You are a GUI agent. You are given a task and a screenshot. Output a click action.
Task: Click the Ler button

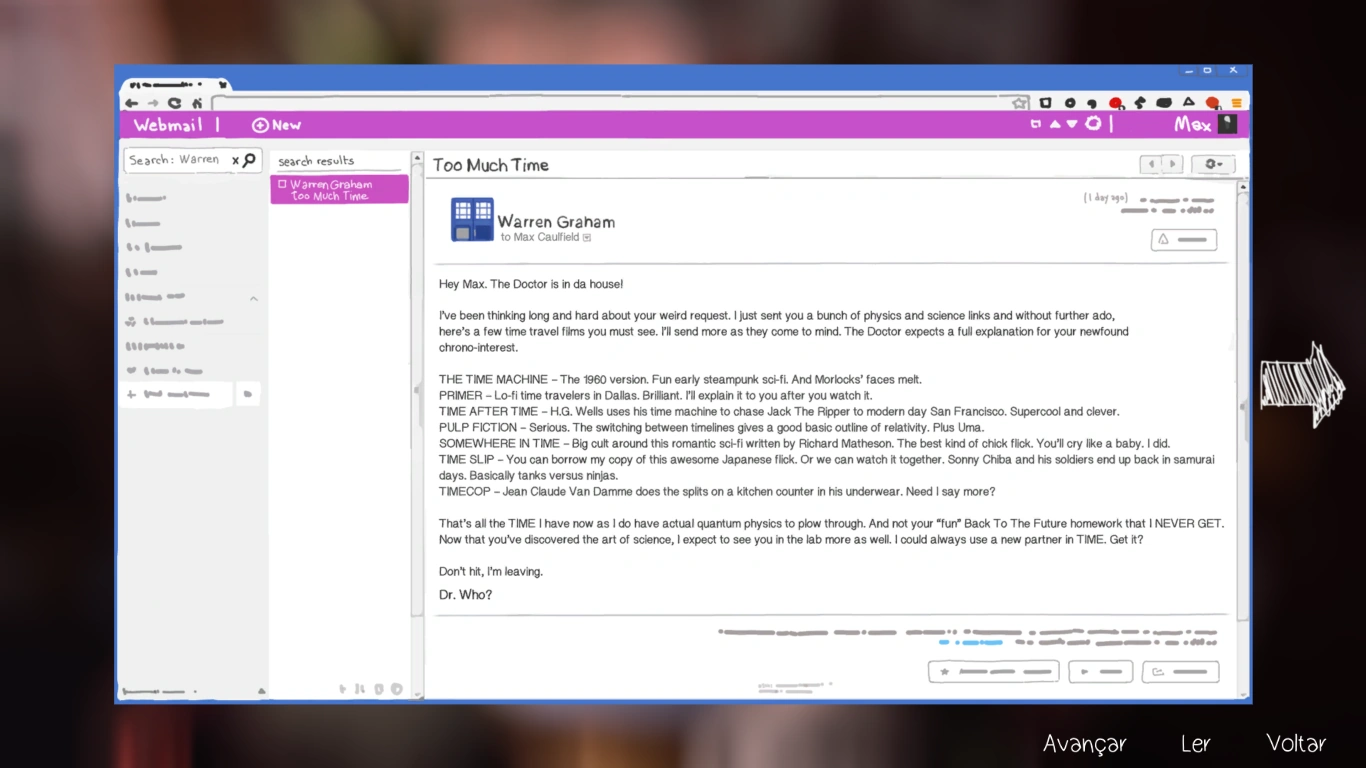pos(1196,743)
